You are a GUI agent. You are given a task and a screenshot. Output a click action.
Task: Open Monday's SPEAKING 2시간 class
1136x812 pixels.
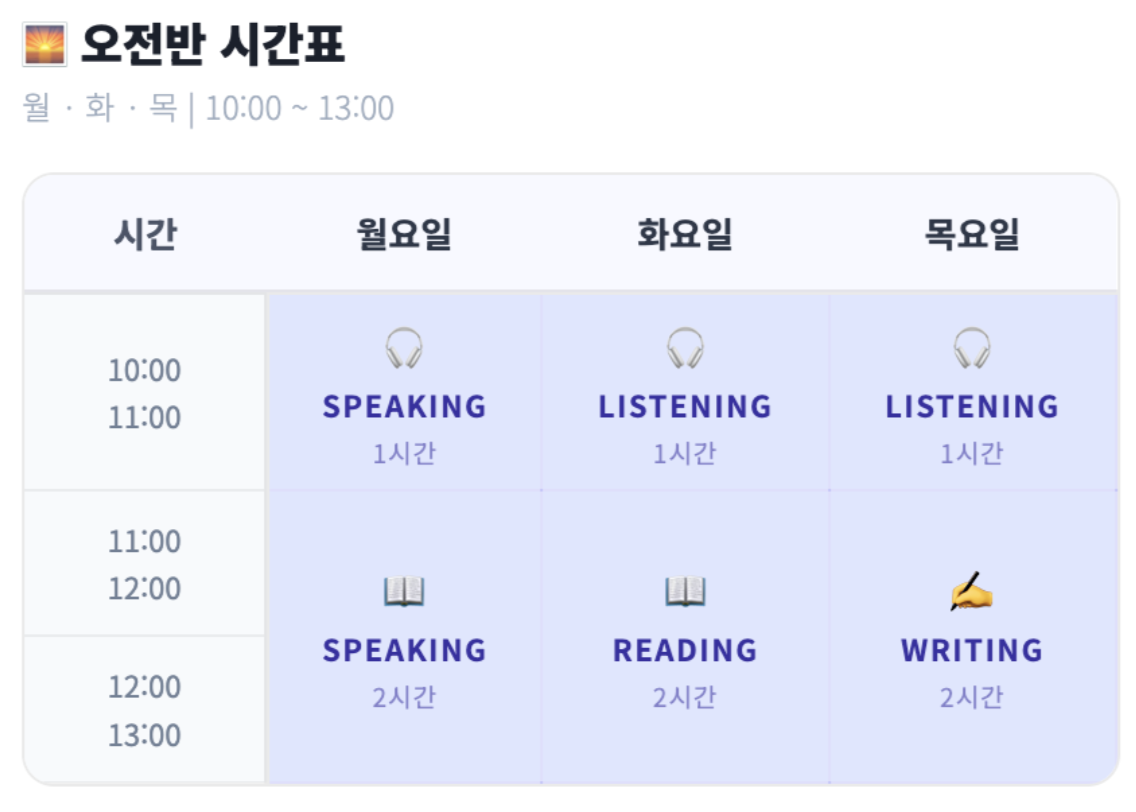(404, 637)
